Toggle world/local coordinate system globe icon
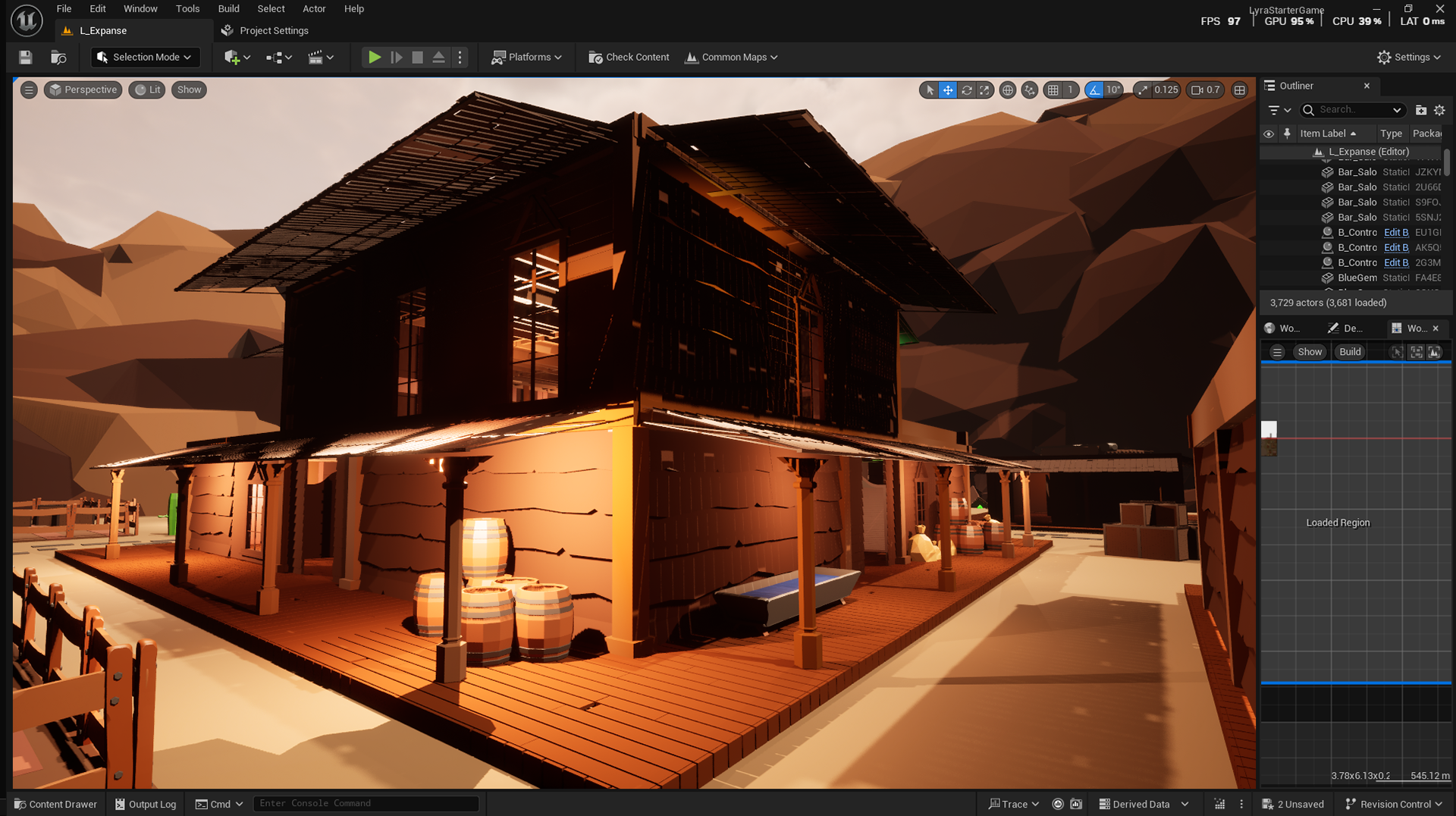 pyautogui.click(x=1008, y=90)
